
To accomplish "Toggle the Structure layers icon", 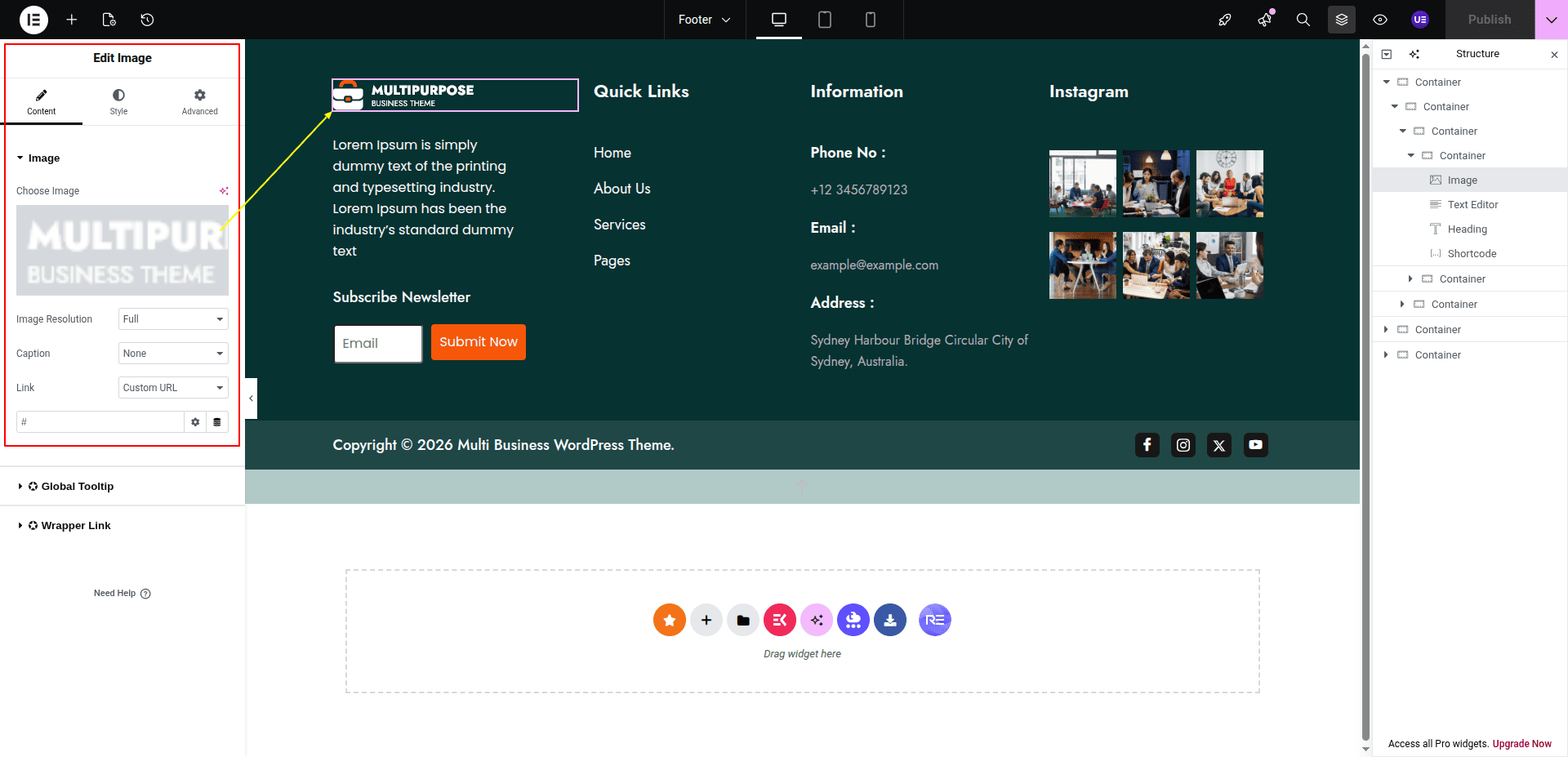I will point(1342,20).
